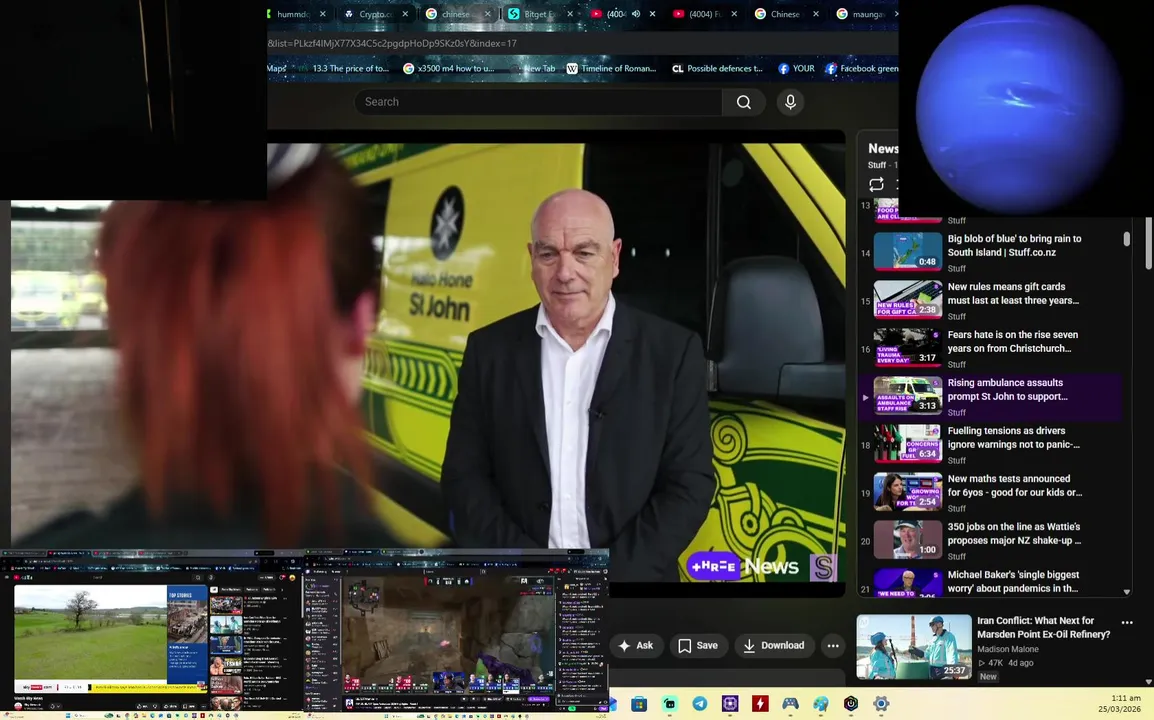Viewport: 1154px width, 720px height.
Task: Open the purple chip app in taskbar
Action: click(729, 704)
